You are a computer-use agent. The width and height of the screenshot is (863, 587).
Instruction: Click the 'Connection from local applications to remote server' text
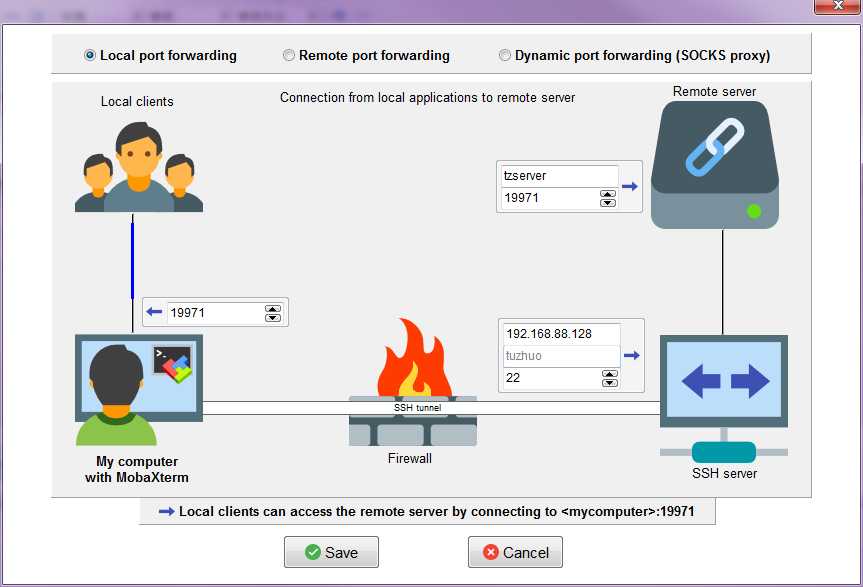click(428, 98)
